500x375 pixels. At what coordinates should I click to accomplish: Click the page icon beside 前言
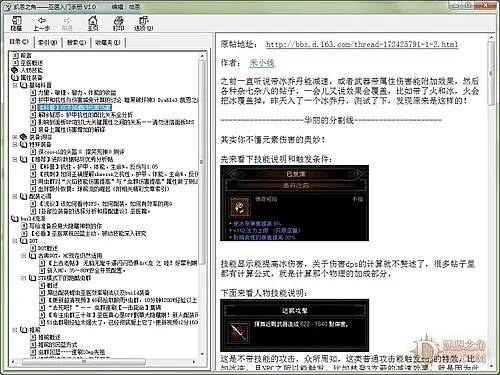(x=15, y=55)
